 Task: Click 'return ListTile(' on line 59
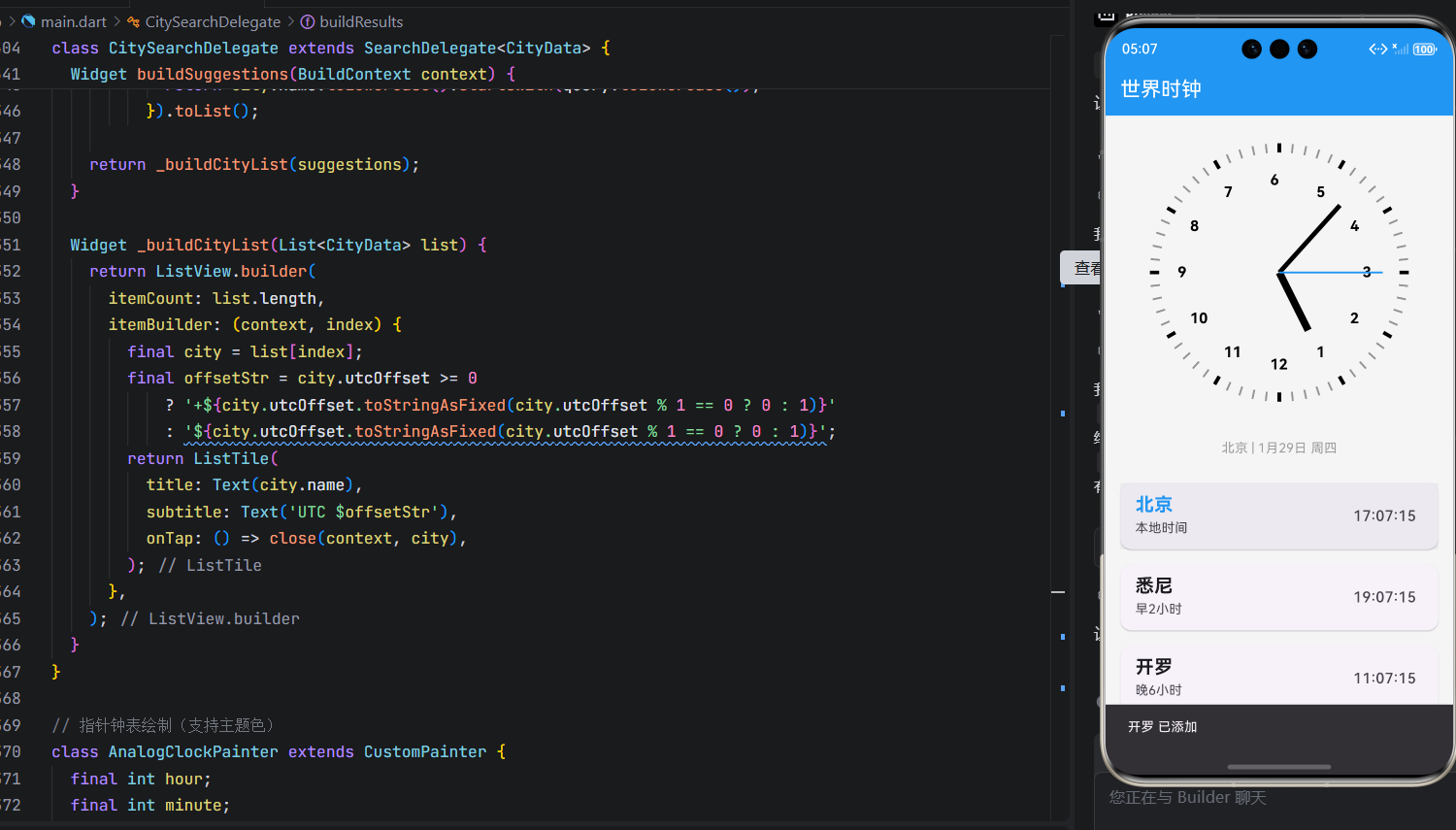point(202,458)
